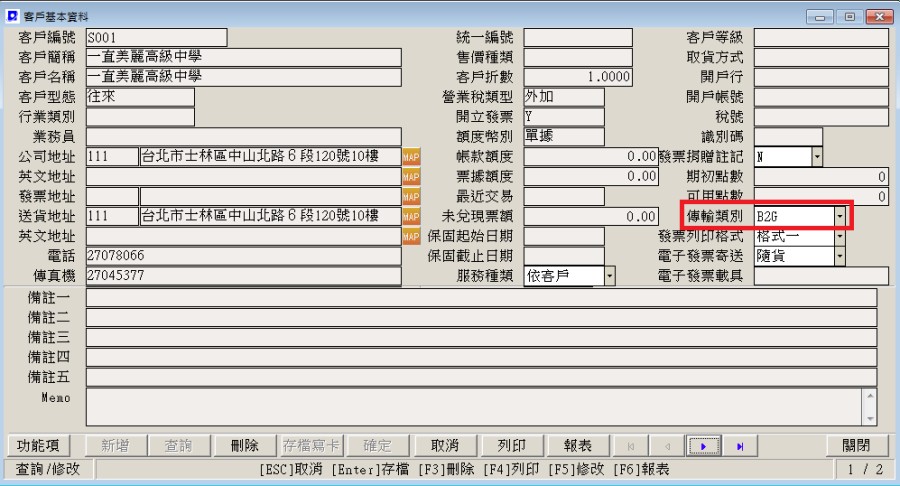Click the 備註三 field
The width and height of the screenshot is (900, 486).
point(482,337)
